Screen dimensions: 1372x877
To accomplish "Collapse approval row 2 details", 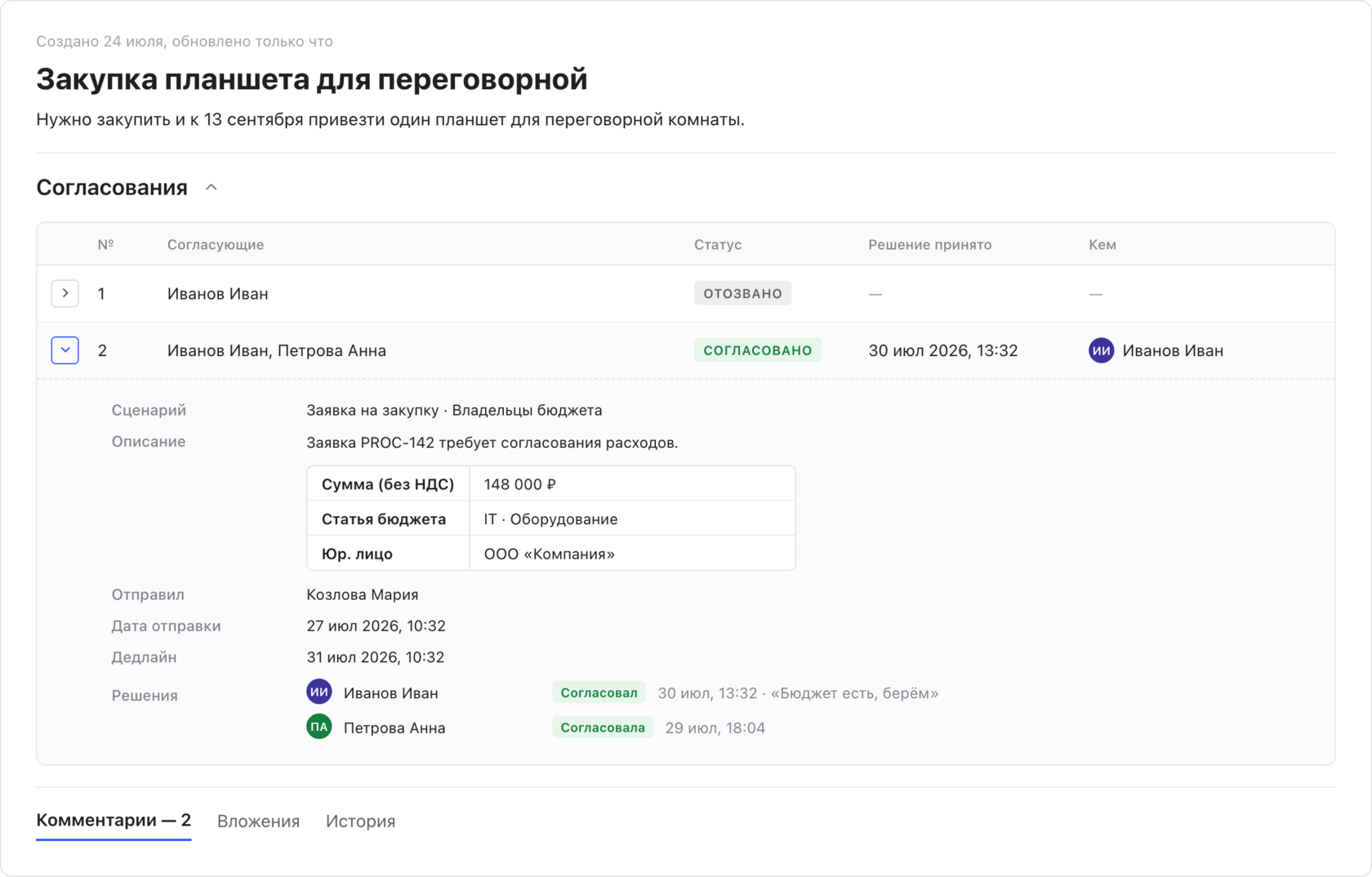I will 65,350.
